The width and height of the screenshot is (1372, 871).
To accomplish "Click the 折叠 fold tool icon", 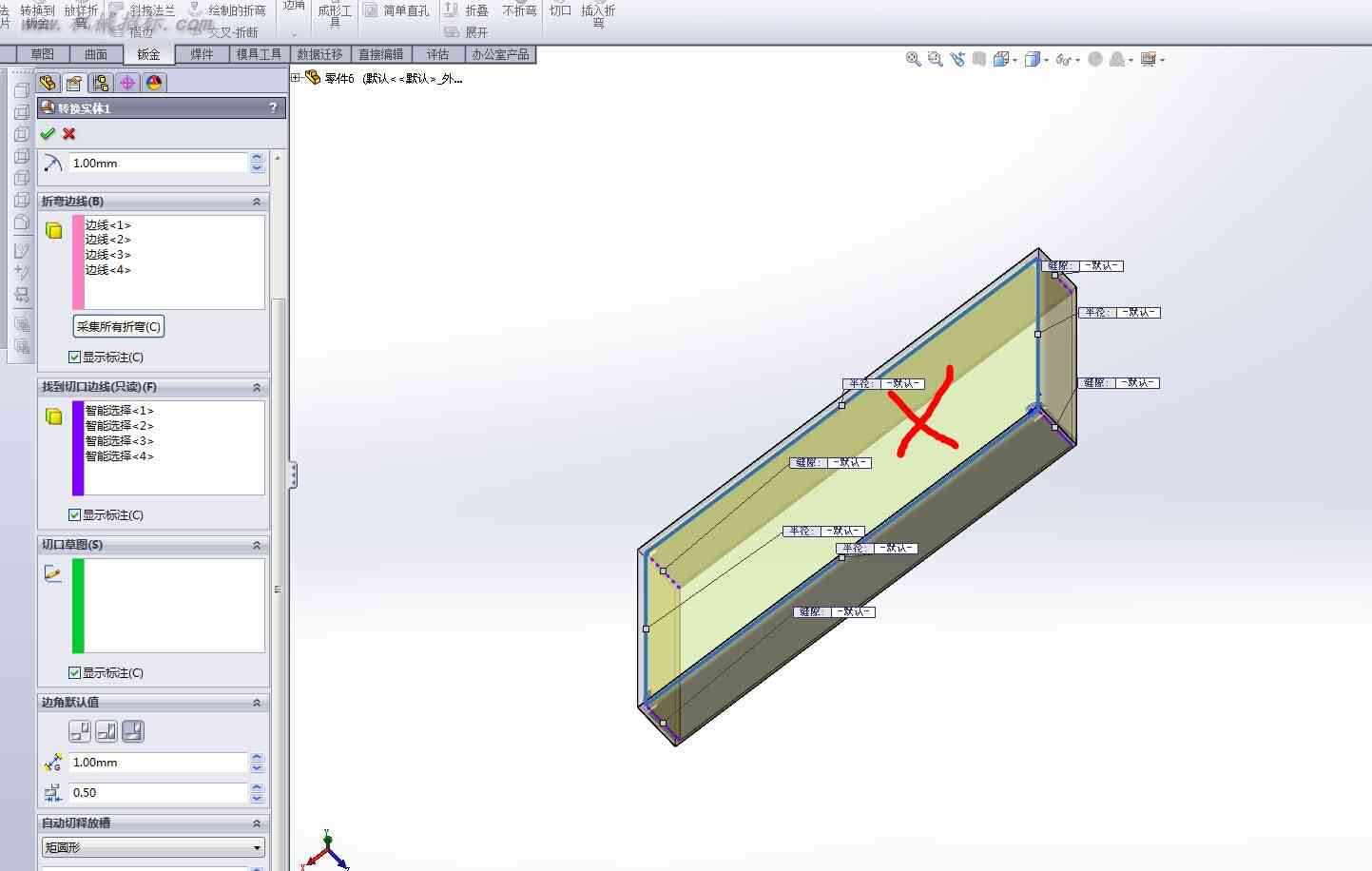I will click(x=452, y=10).
